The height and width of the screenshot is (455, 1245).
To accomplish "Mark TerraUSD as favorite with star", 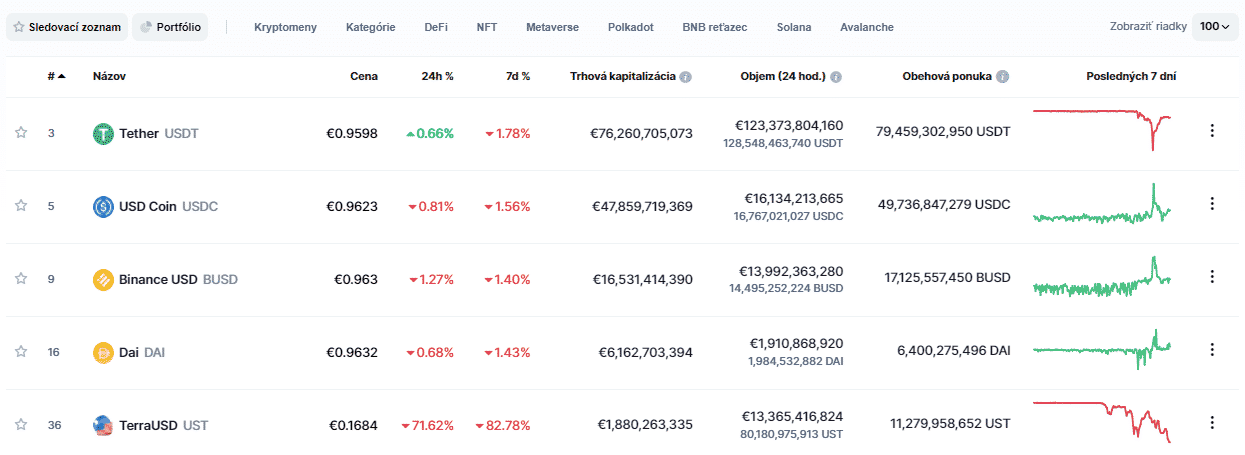I will coord(21,424).
